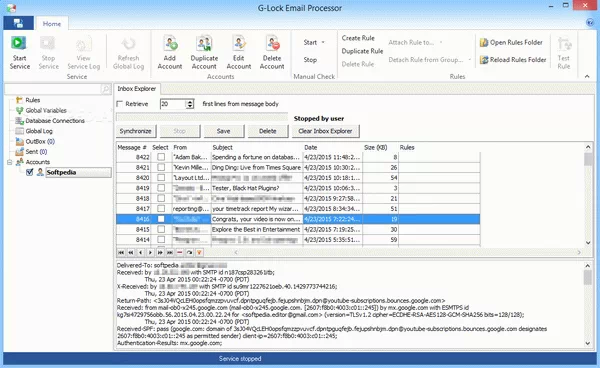Jump to last record in grid navigator
Image resolution: width=600 pixels, height=368 pixels.
[170, 252]
